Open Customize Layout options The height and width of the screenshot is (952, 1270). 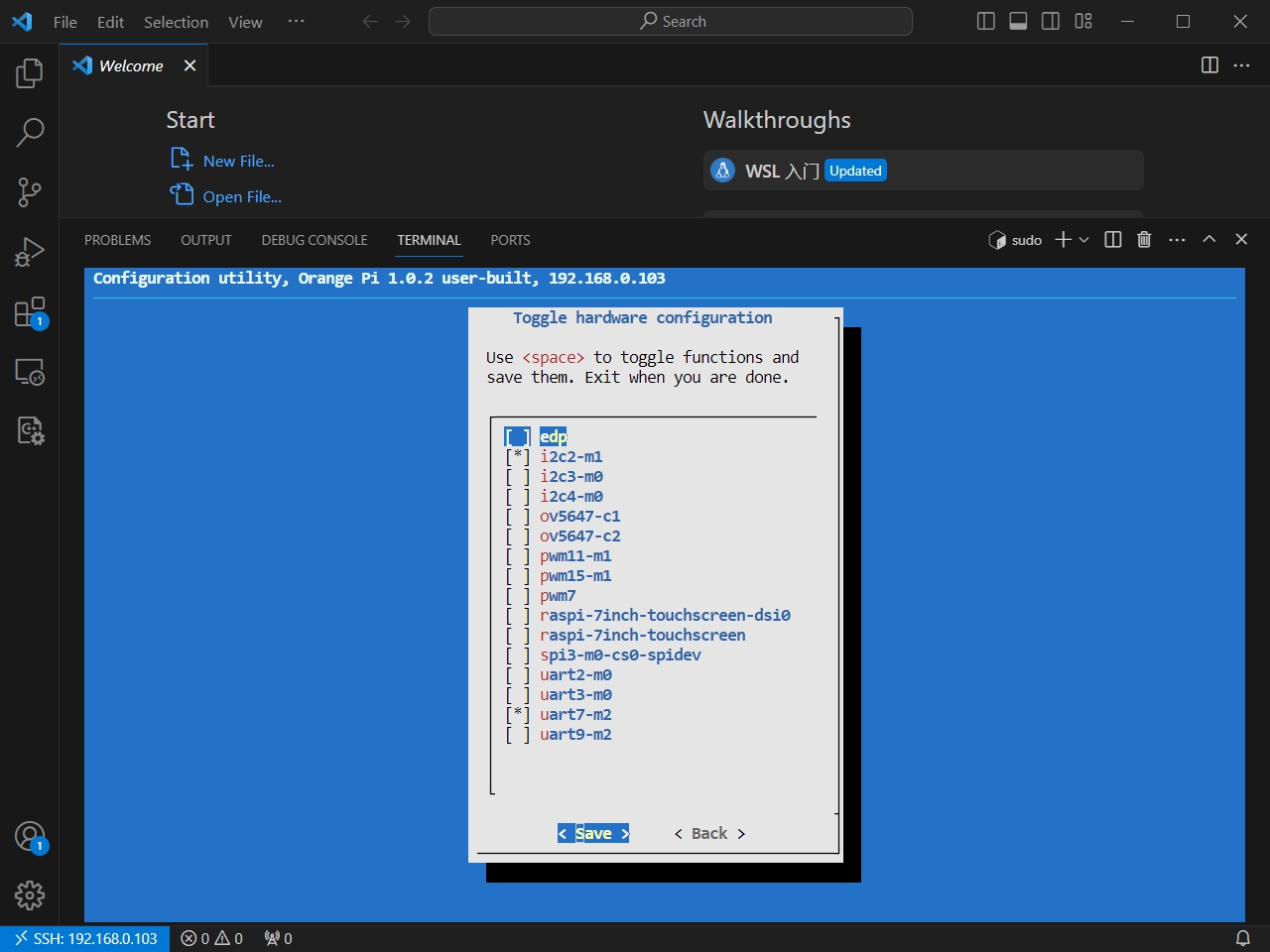coord(1083,21)
